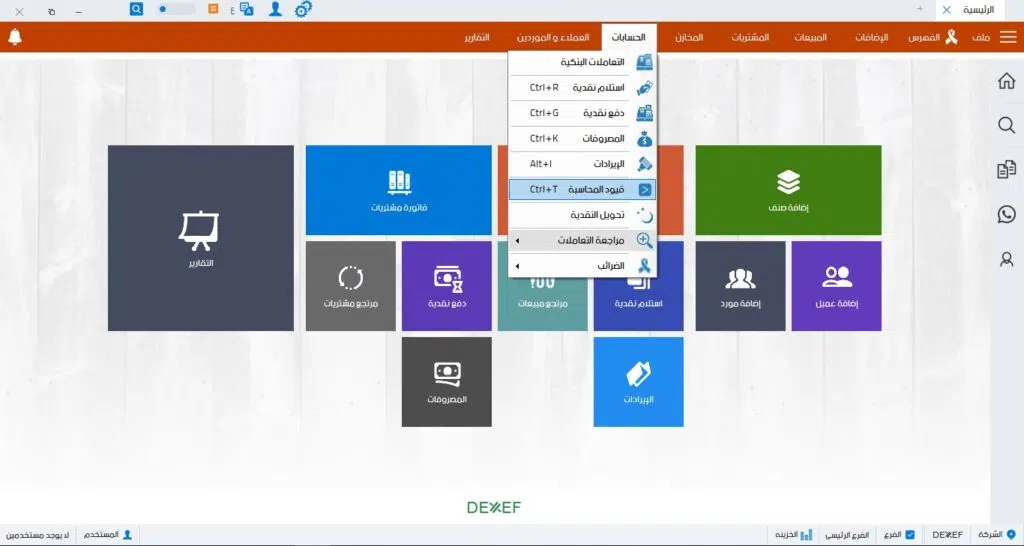Click the التقارير large tile
The width and height of the screenshot is (1024, 546).
coord(200,238)
